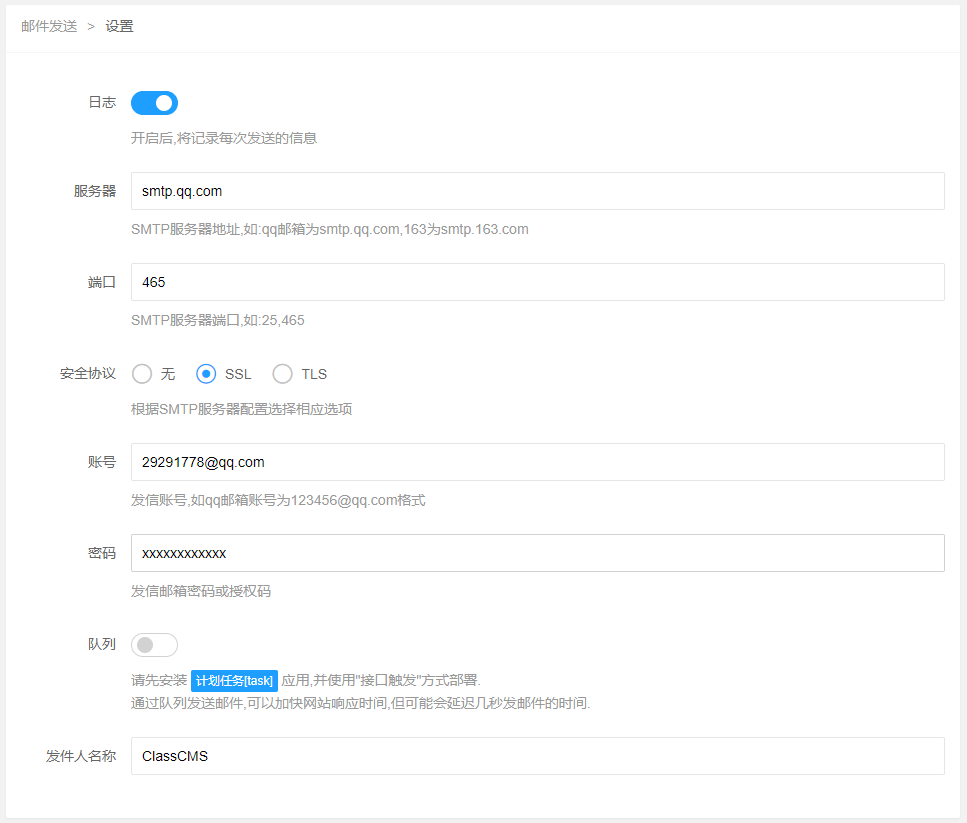Screen dimensions: 967x823
Task: Focus the 账号 field with 29291778@qq.com
Action: tap(537, 462)
